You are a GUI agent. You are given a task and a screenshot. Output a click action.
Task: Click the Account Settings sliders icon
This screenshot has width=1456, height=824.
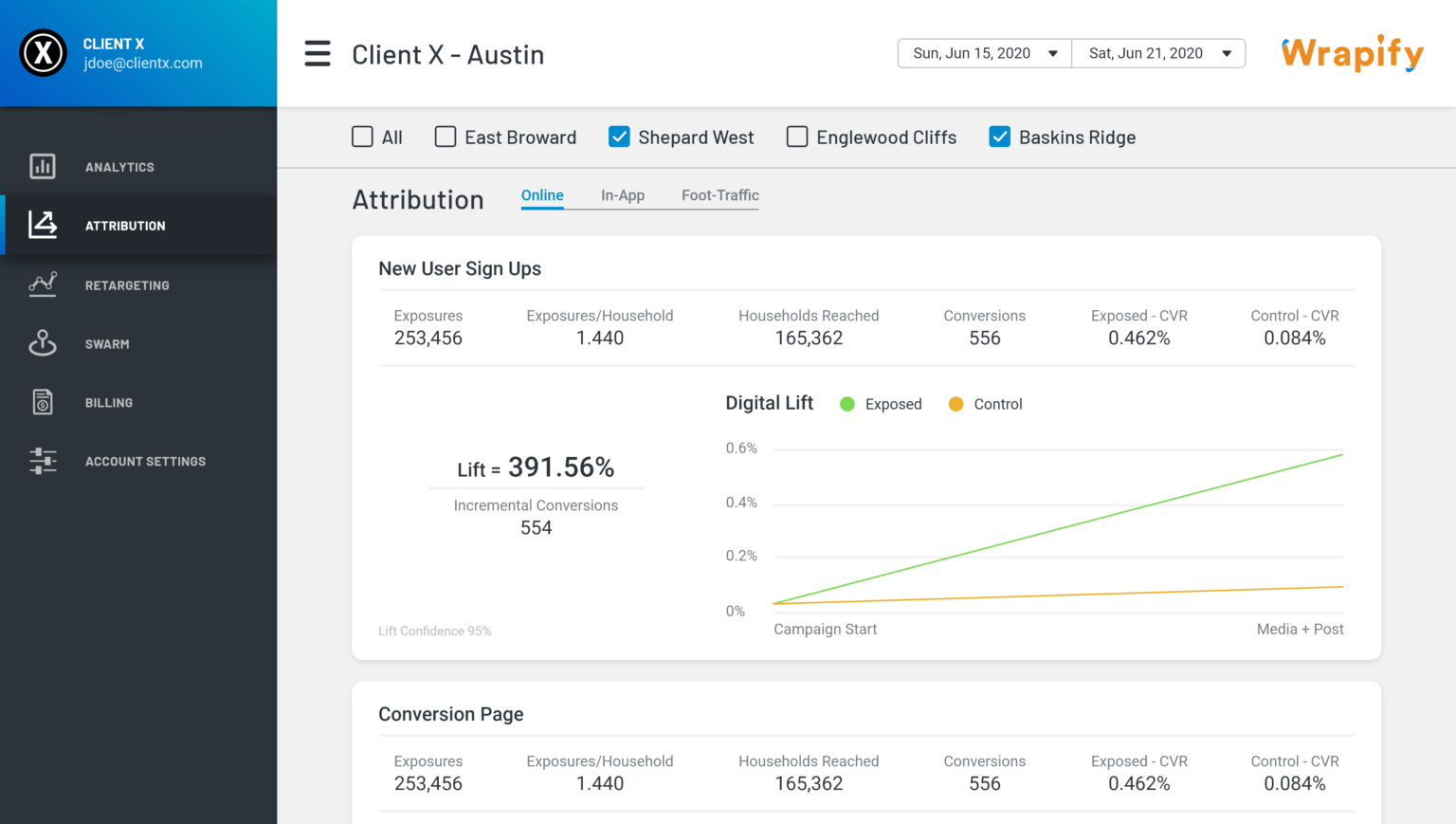43,461
